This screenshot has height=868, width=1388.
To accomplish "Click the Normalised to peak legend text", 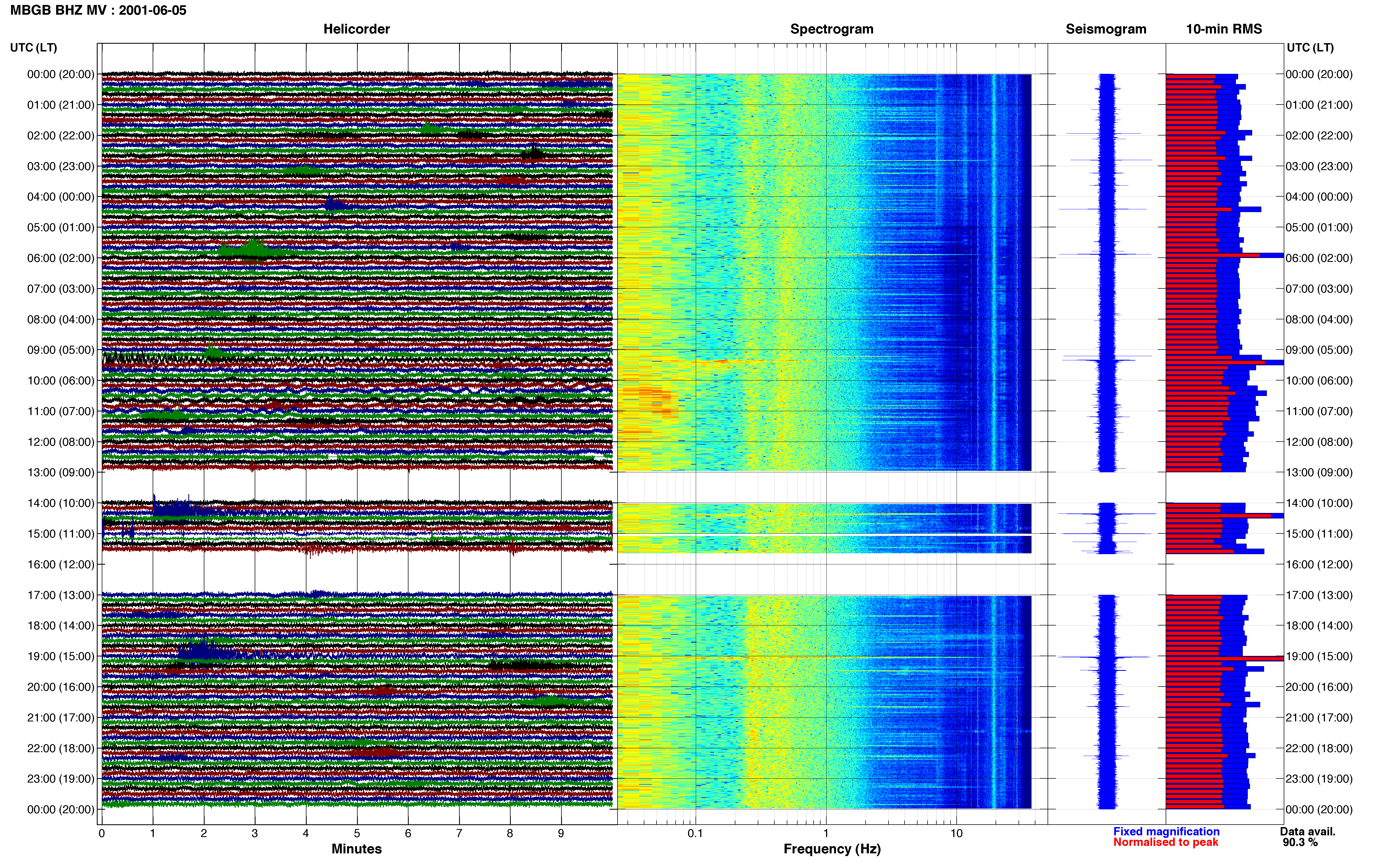I will click(x=1165, y=843).
